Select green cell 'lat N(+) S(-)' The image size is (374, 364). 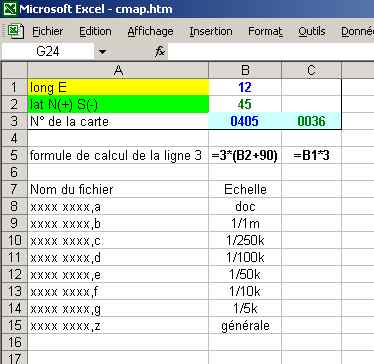point(118,104)
